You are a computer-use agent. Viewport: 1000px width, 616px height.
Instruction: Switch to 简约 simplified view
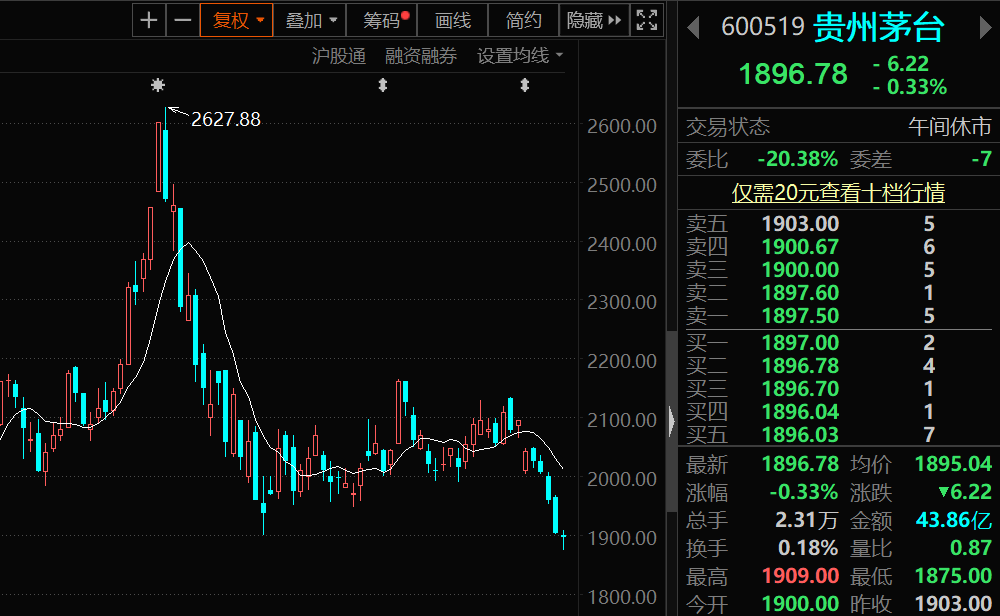[523, 20]
